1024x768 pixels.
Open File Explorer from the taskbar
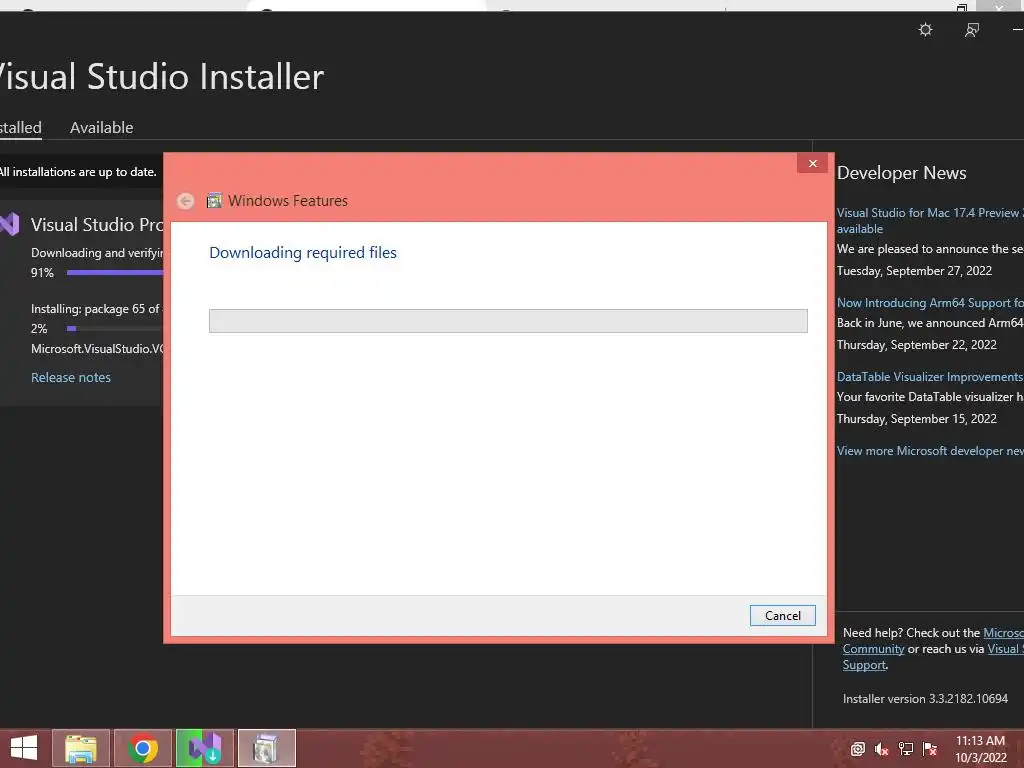tap(81, 748)
